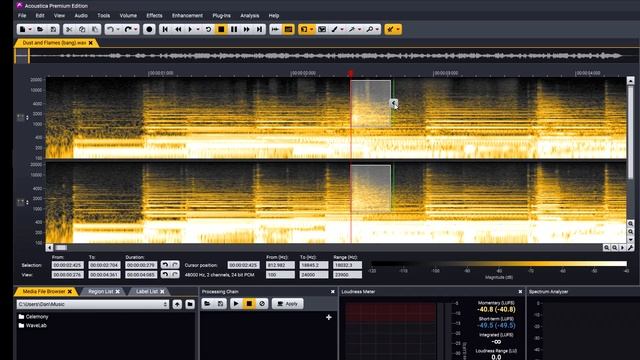Viewport: 640px width, 360px height.
Task: Fast forward playback
Action: (247, 29)
